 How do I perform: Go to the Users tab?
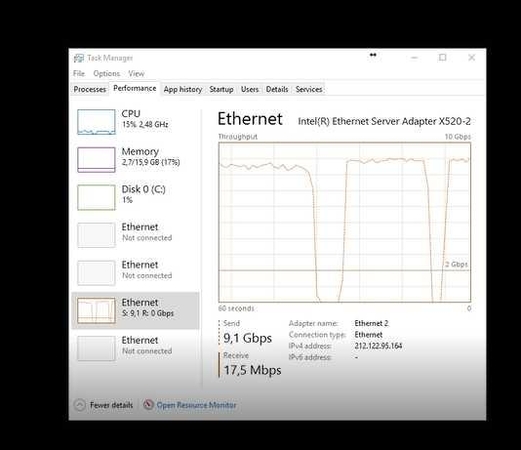[250, 89]
